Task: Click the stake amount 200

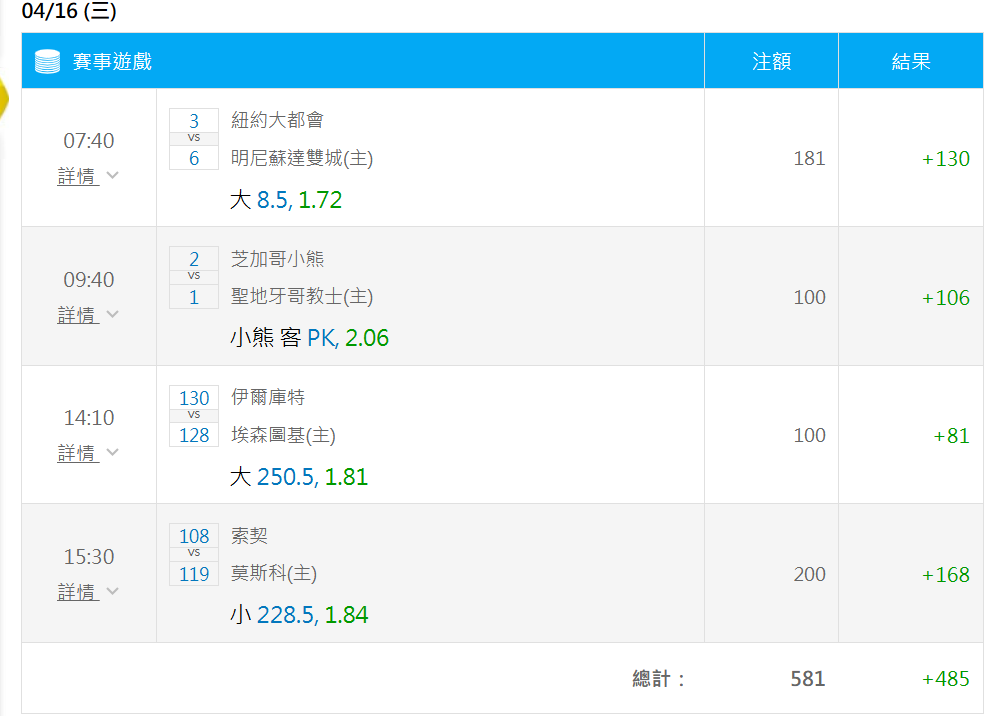Action: [x=809, y=574]
